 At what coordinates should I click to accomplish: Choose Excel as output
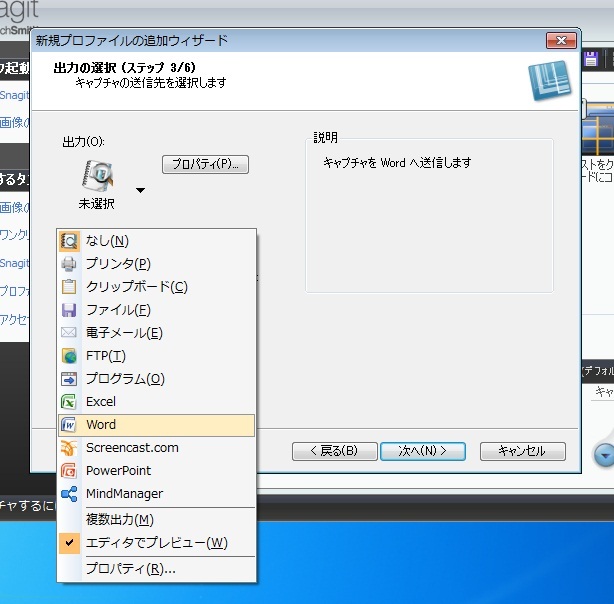coord(157,402)
